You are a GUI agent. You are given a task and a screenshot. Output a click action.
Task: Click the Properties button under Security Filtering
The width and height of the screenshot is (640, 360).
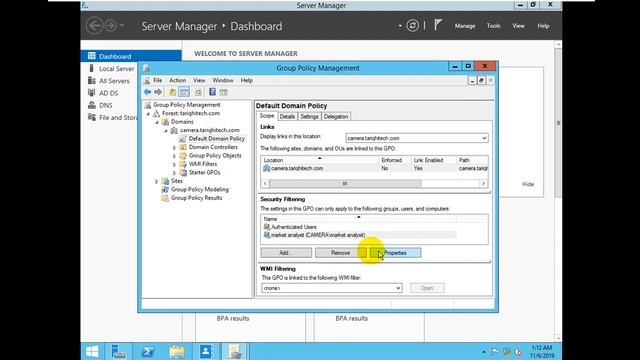point(396,253)
